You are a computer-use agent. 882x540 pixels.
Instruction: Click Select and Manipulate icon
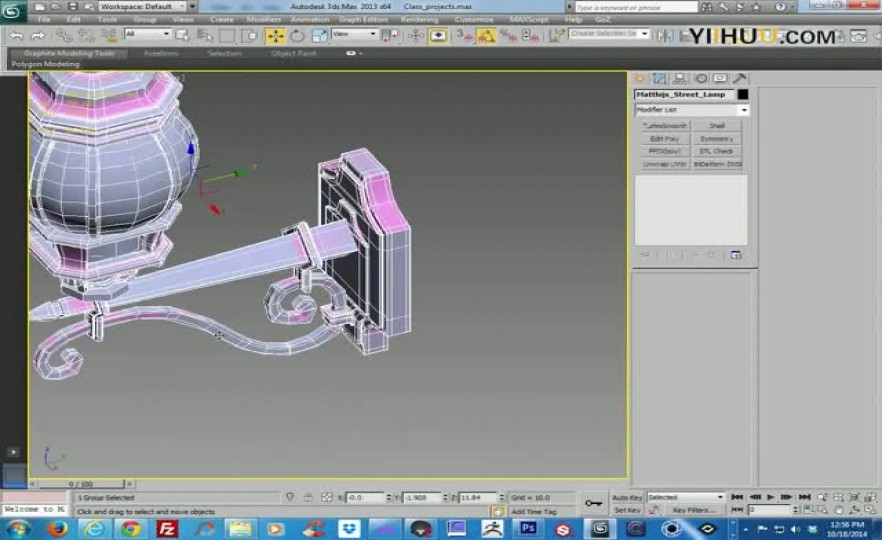(x=416, y=36)
